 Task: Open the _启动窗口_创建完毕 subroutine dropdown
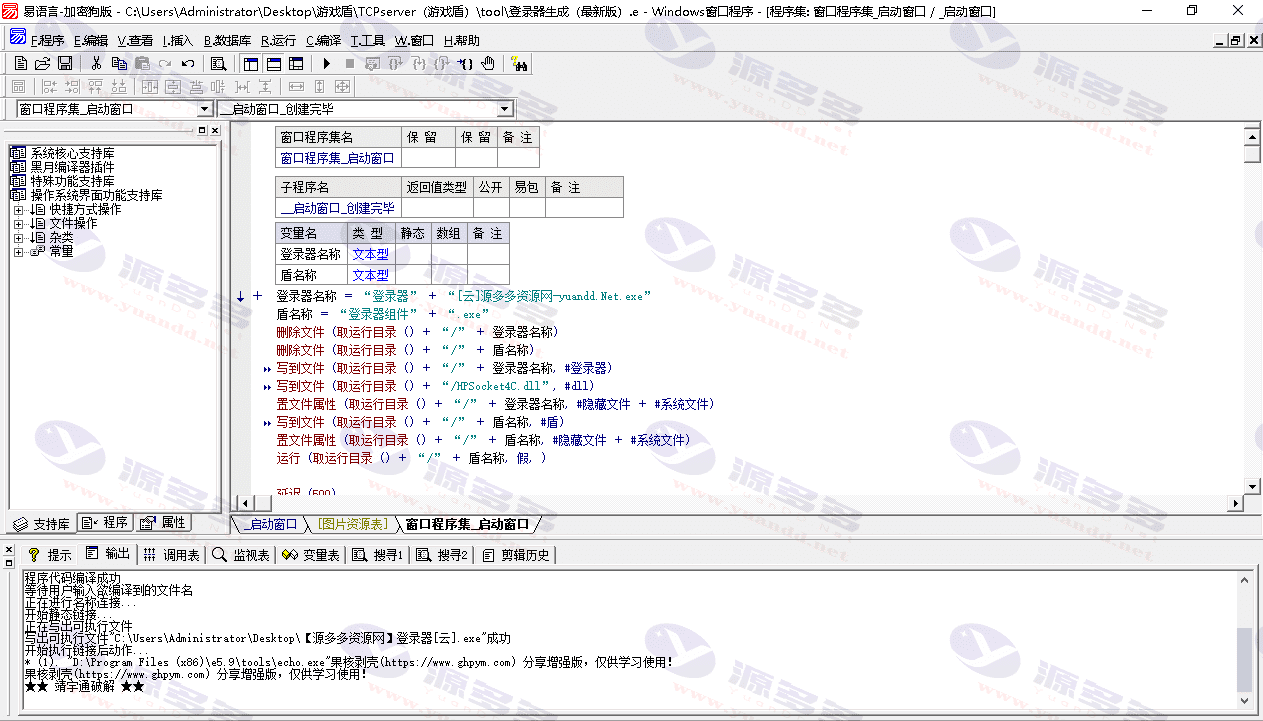click(505, 109)
